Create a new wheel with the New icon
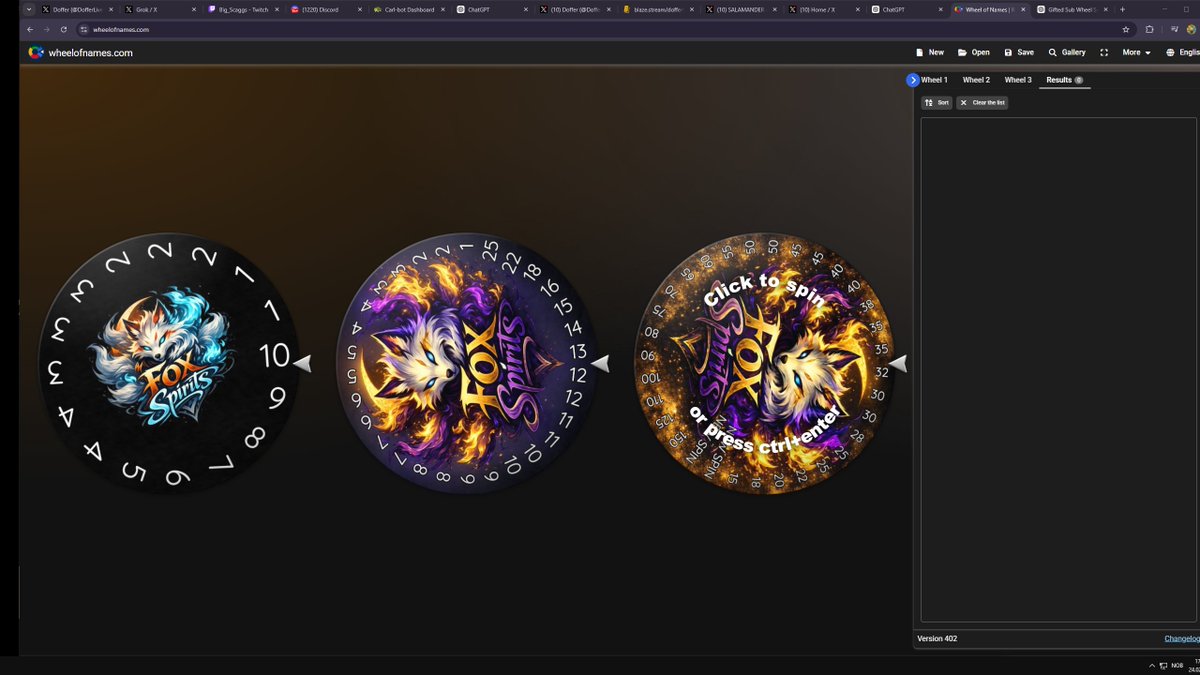Screen dimensions: 1200x675 (x=930, y=52)
